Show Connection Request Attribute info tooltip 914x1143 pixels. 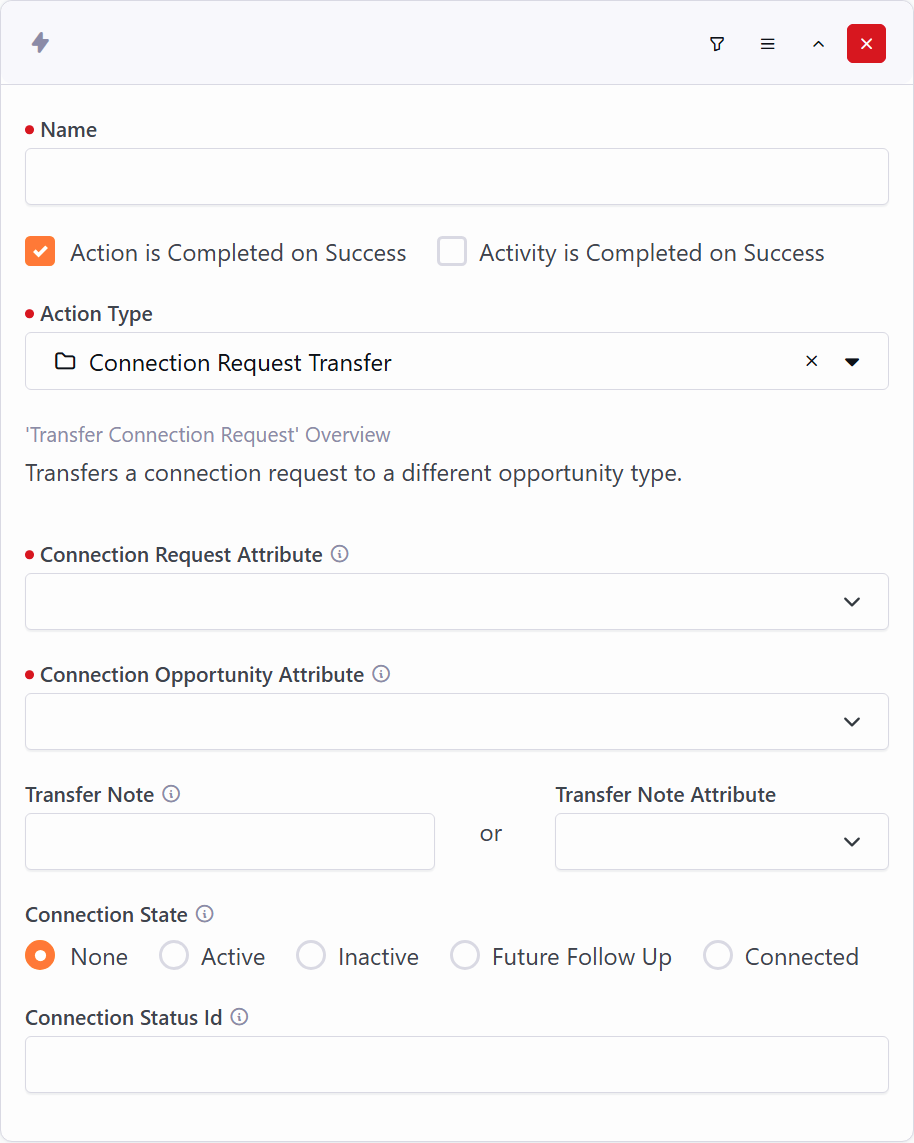pyautogui.click(x=340, y=554)
